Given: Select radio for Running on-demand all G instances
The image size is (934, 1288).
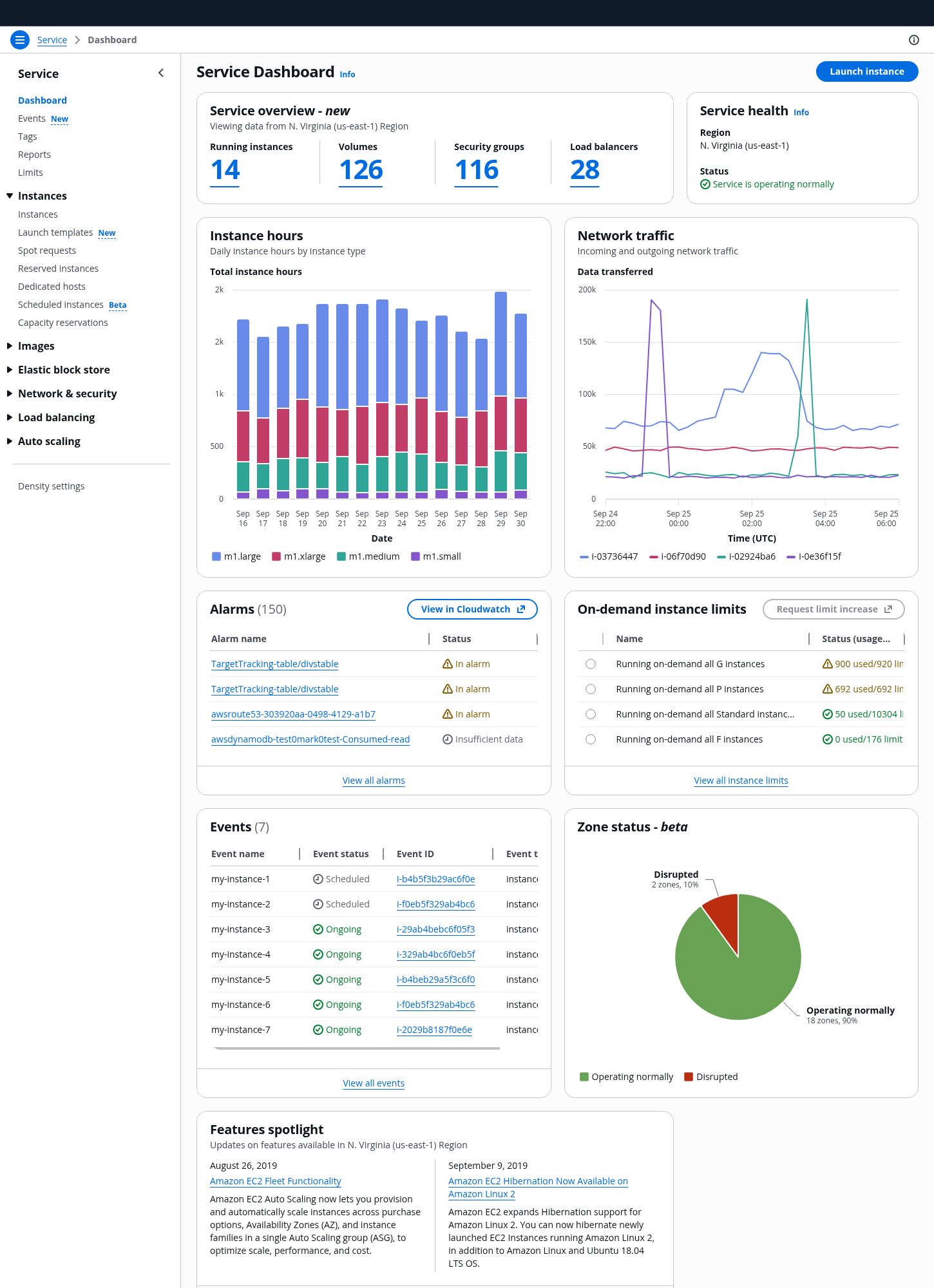Looking at the screenshot, I should [x=591, y=664].
